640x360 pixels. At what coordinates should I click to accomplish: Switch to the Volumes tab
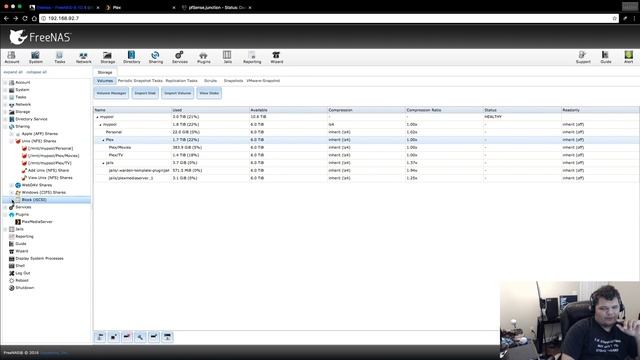click(105, 81)
